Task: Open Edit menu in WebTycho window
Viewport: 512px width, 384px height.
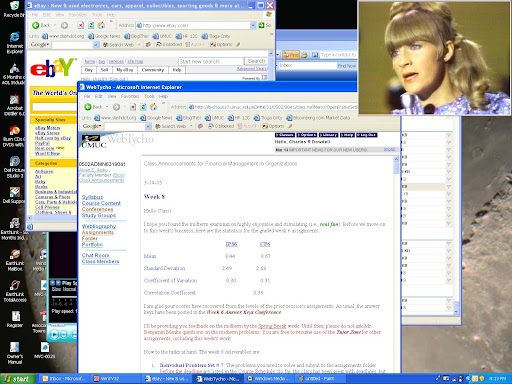Action: [x=99, y=96]
